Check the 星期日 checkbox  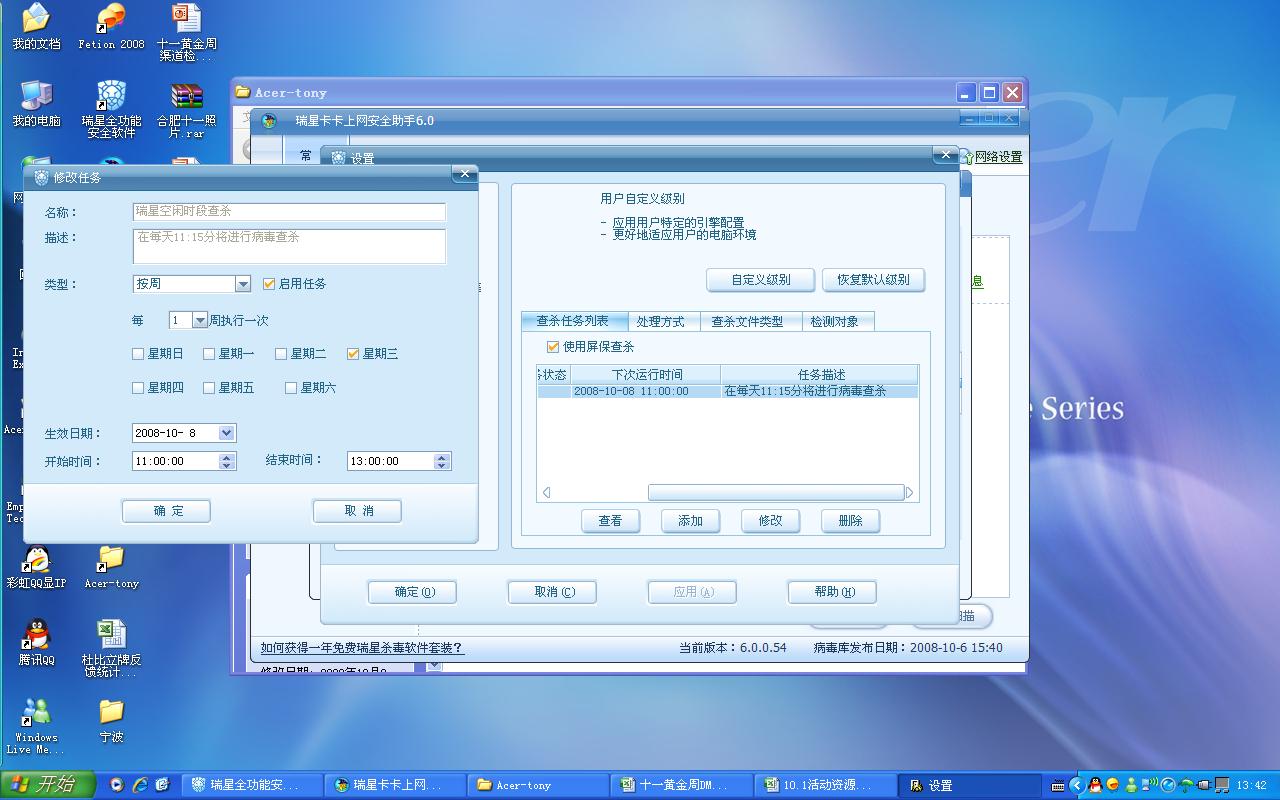pos(138,354)
